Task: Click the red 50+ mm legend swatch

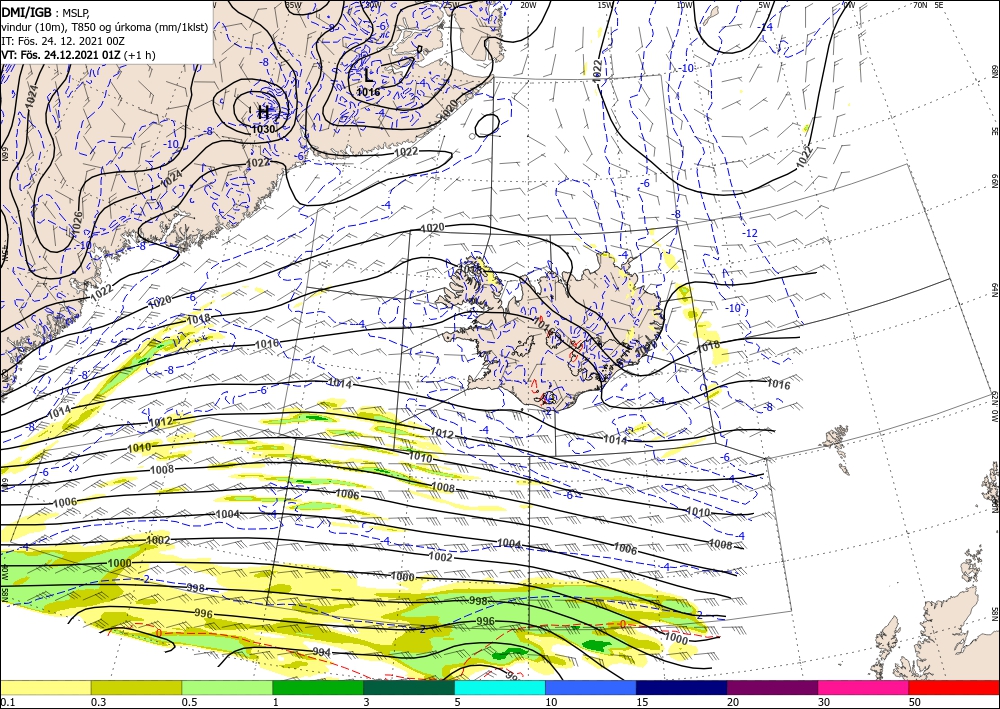Action: point(954,687)
